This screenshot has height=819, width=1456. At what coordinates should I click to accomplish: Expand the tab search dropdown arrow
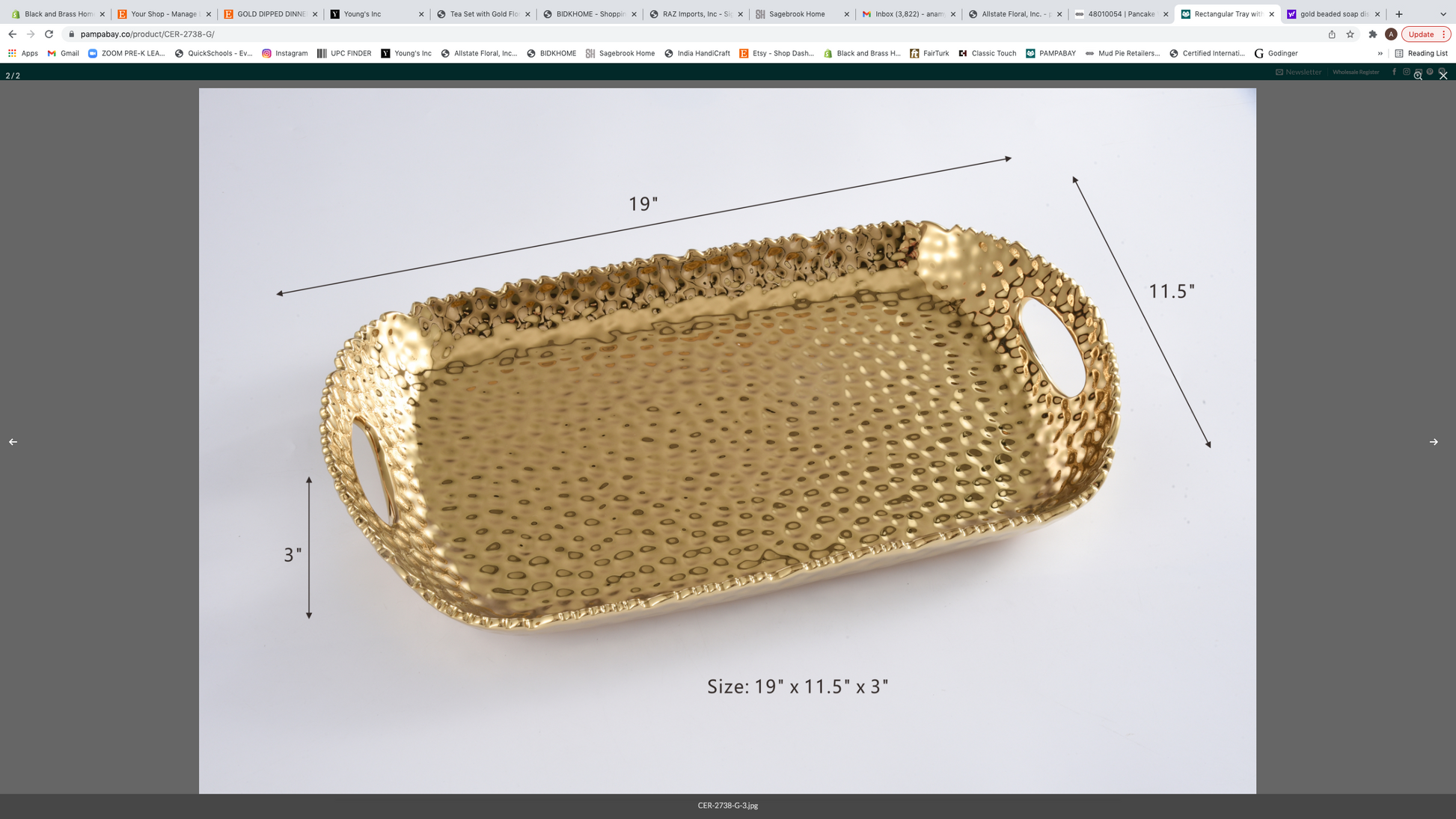(x=1443, y=14)
